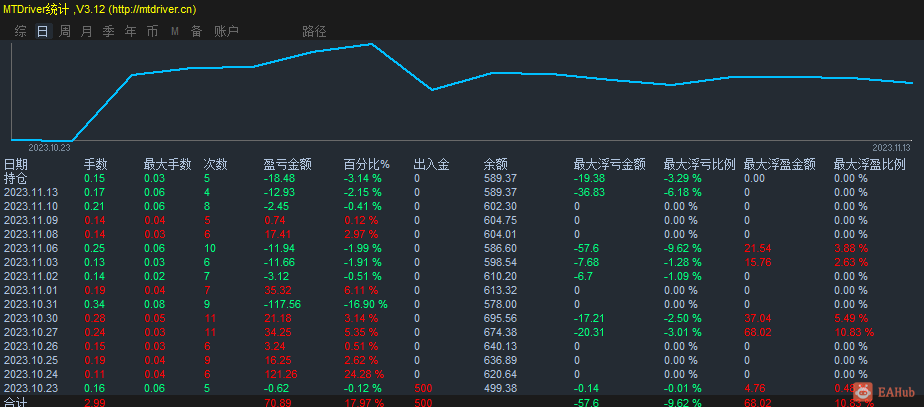Click the 70.89 total profit value

pyautogui.click(x=278, y=402)
